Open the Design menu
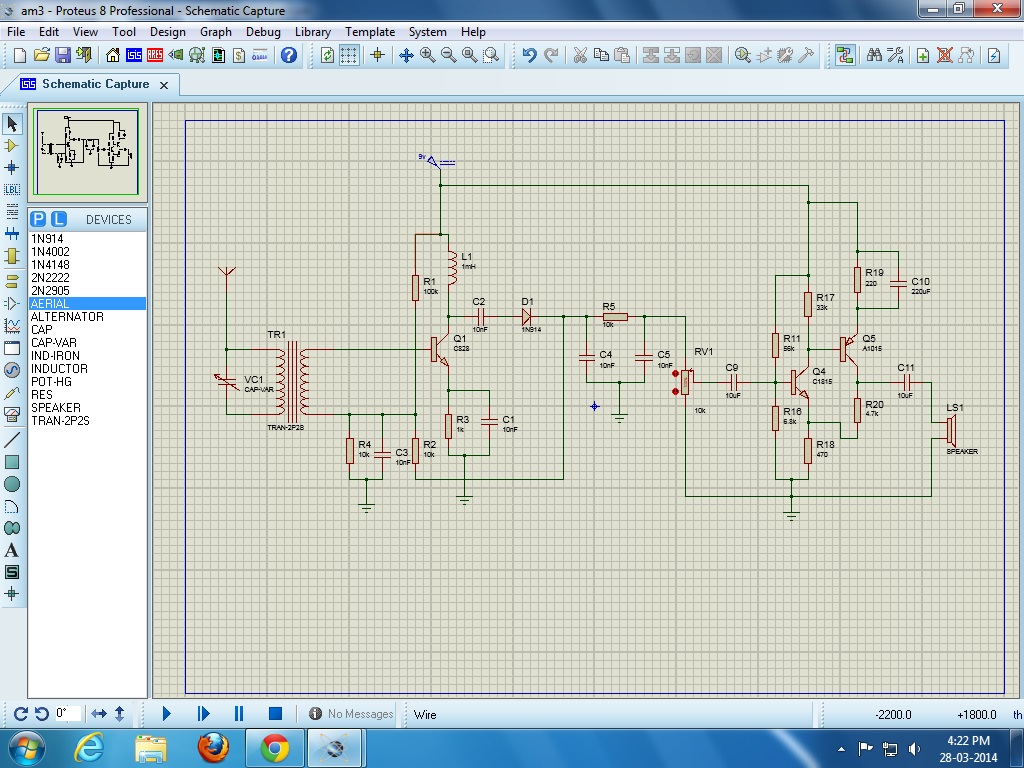The image size is (1024, 768). [x=167, y=32]
